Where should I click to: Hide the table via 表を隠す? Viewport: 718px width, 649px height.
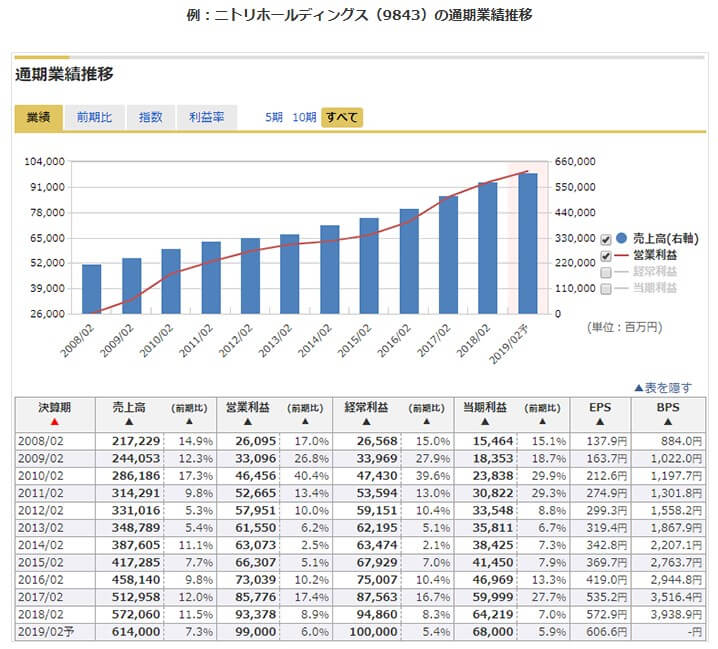click(x=663, y=388)
